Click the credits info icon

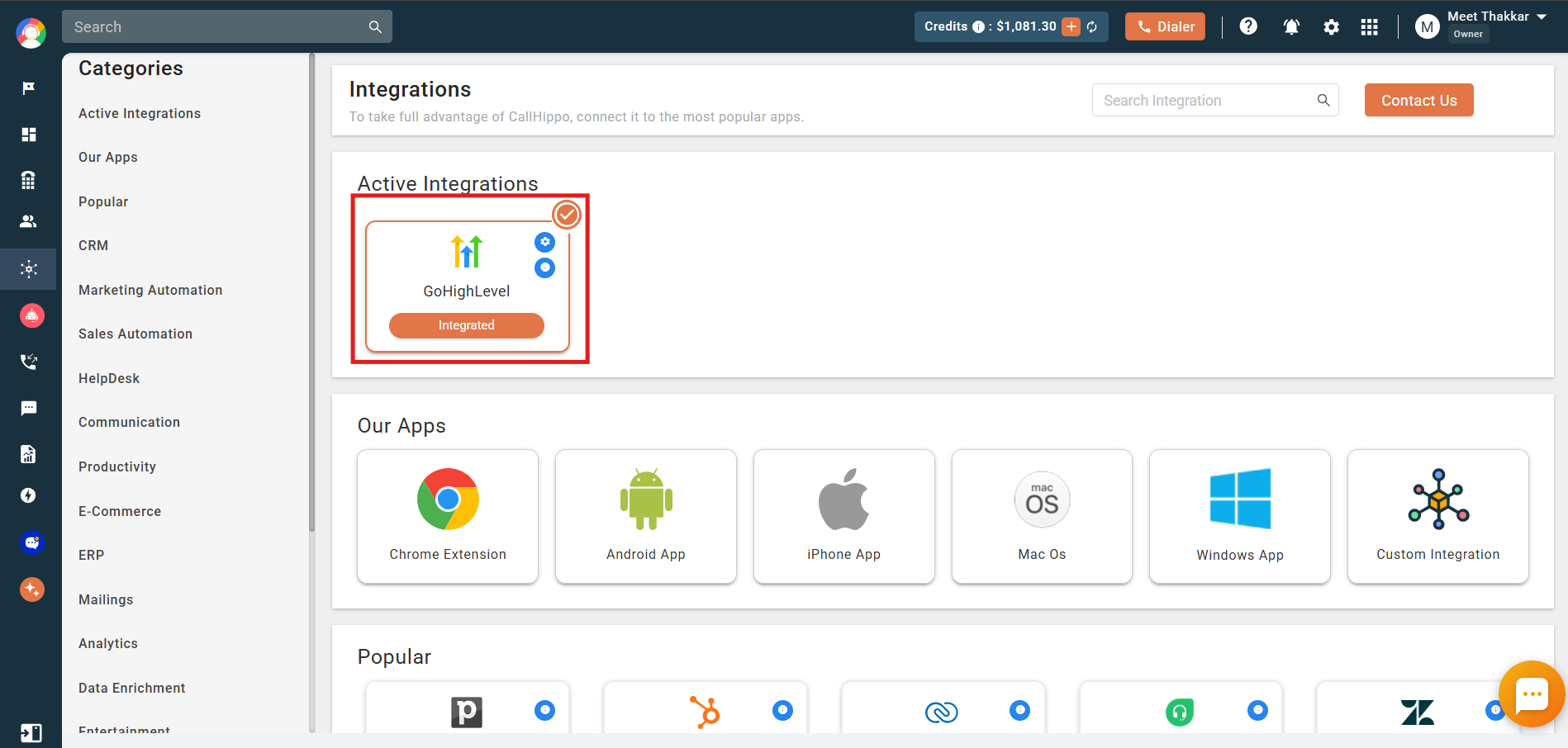978,26
